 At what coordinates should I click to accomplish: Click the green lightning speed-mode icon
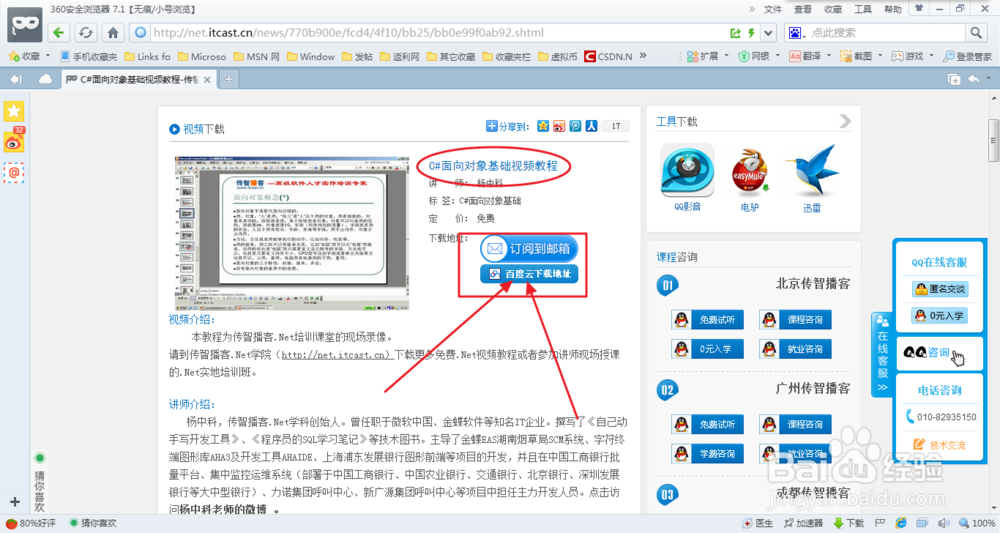[x=751, y=33]
